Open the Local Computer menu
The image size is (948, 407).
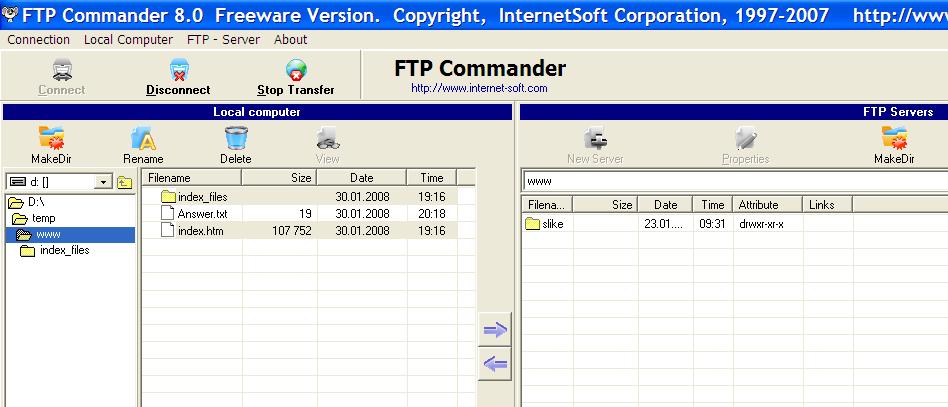click(128, 40)
